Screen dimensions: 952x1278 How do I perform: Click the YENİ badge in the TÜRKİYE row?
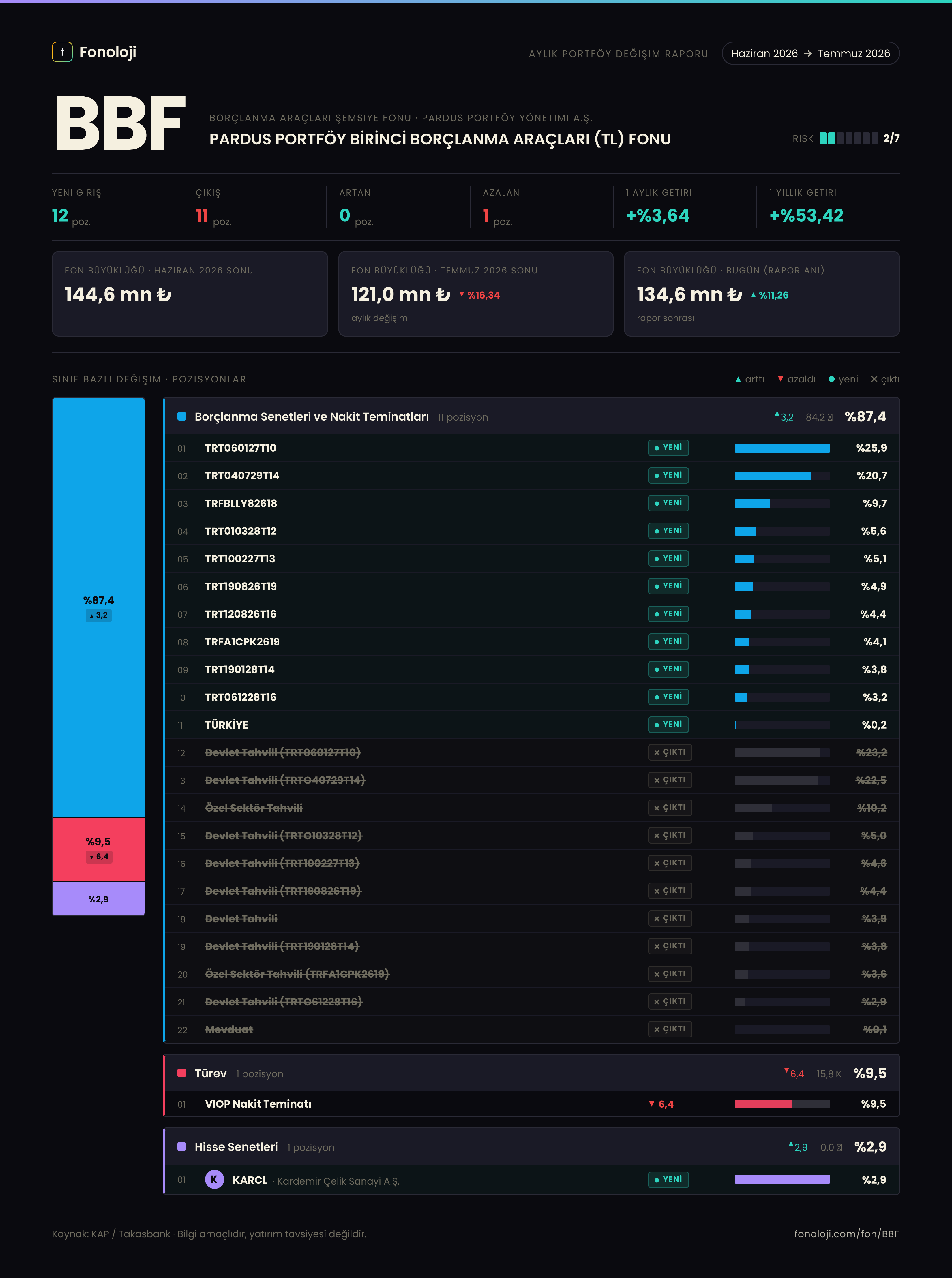point(668,724)
